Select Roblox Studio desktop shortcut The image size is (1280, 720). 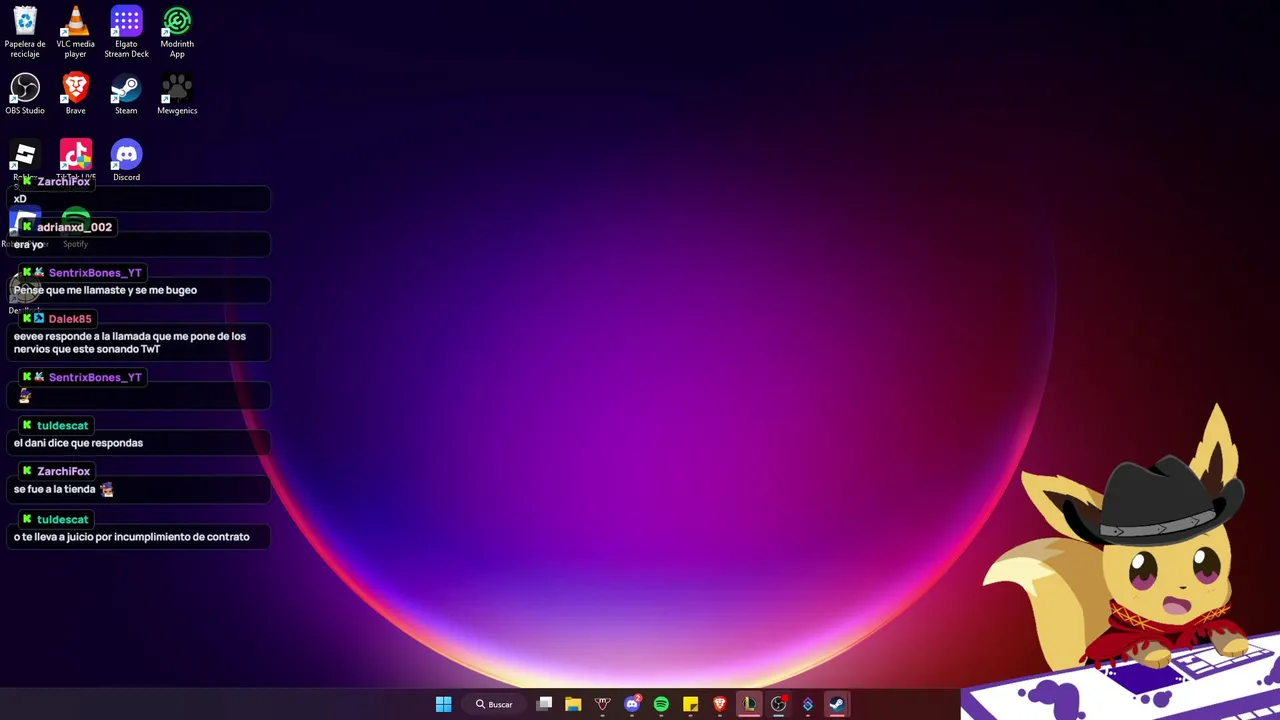click(x=25, y=158)
